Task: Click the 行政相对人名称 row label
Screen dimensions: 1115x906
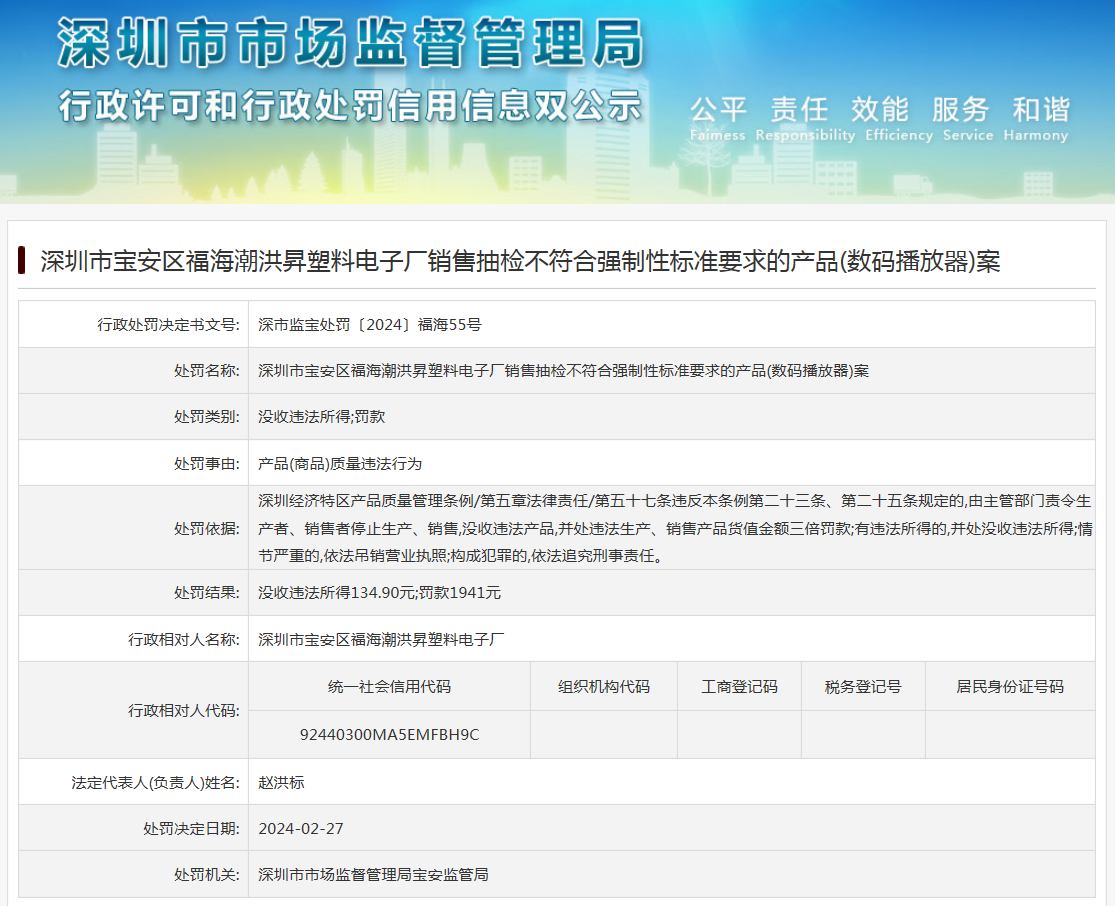Action: click(184, 639)
